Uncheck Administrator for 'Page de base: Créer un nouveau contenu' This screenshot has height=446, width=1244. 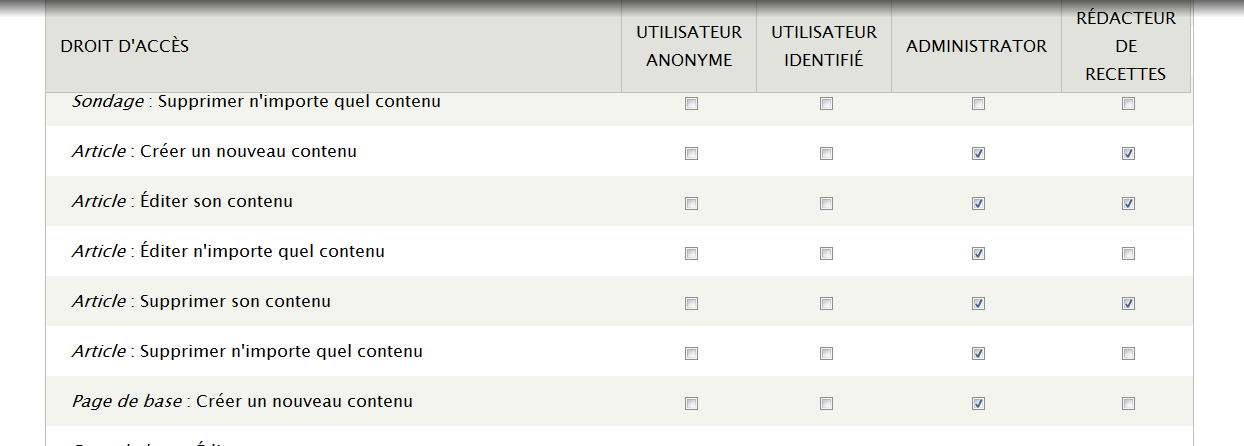(x=978, y=404)
